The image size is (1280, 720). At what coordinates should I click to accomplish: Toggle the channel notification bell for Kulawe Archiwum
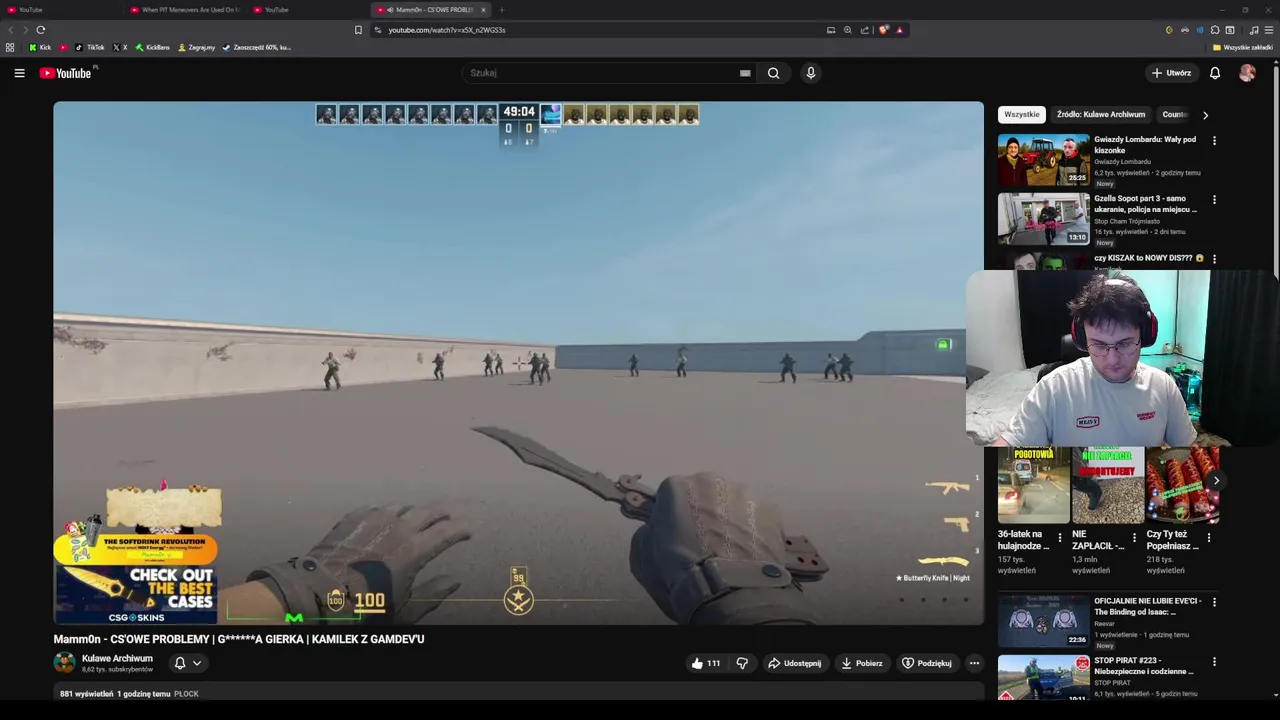click(180, 663)
